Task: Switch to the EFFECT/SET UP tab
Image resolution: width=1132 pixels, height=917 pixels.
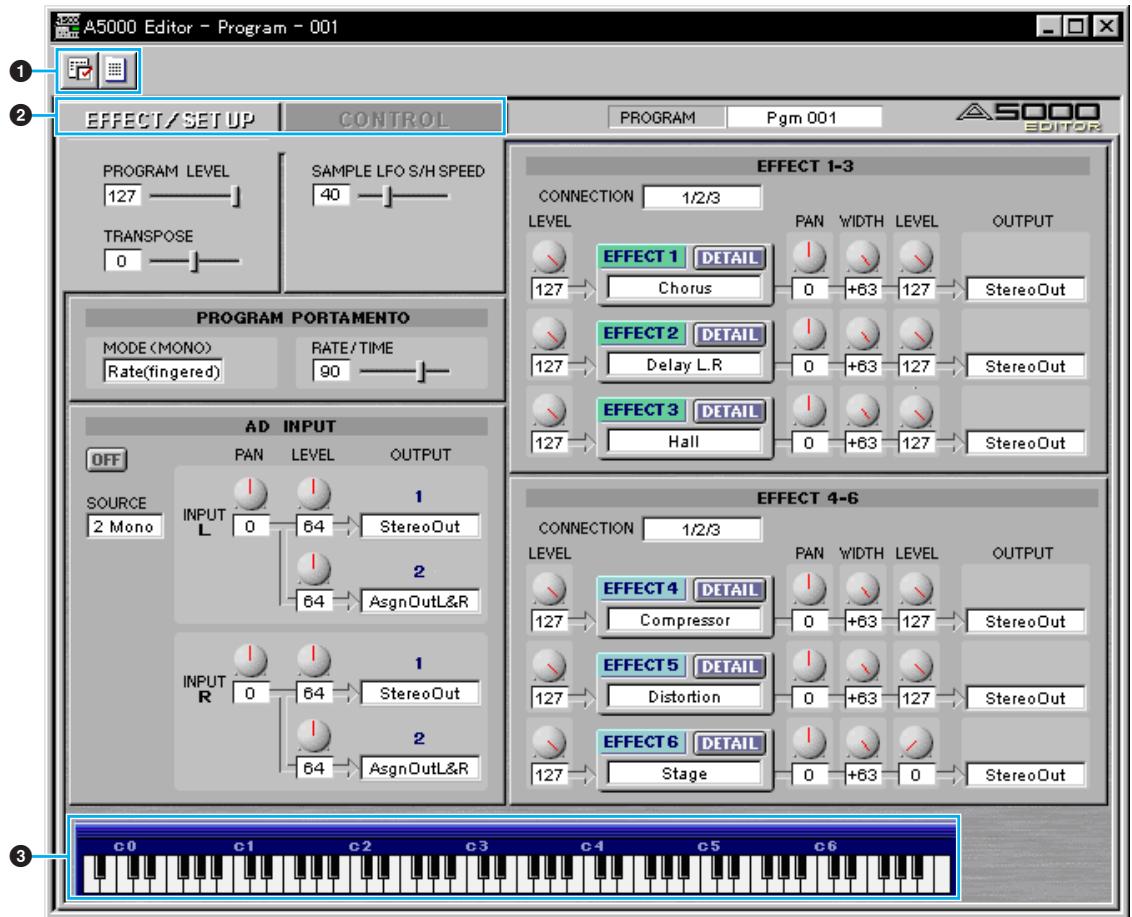Action: [x=169, y=118]
